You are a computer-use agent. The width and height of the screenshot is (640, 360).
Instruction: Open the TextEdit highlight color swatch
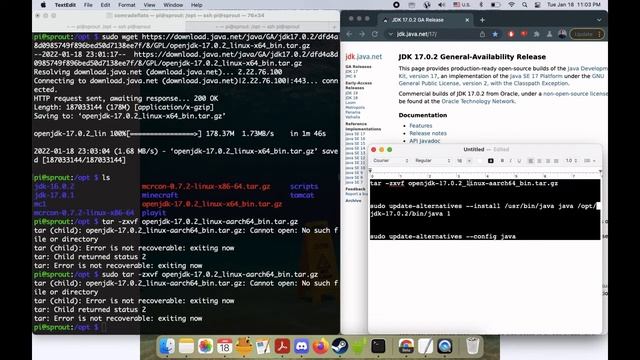(491, 161)
